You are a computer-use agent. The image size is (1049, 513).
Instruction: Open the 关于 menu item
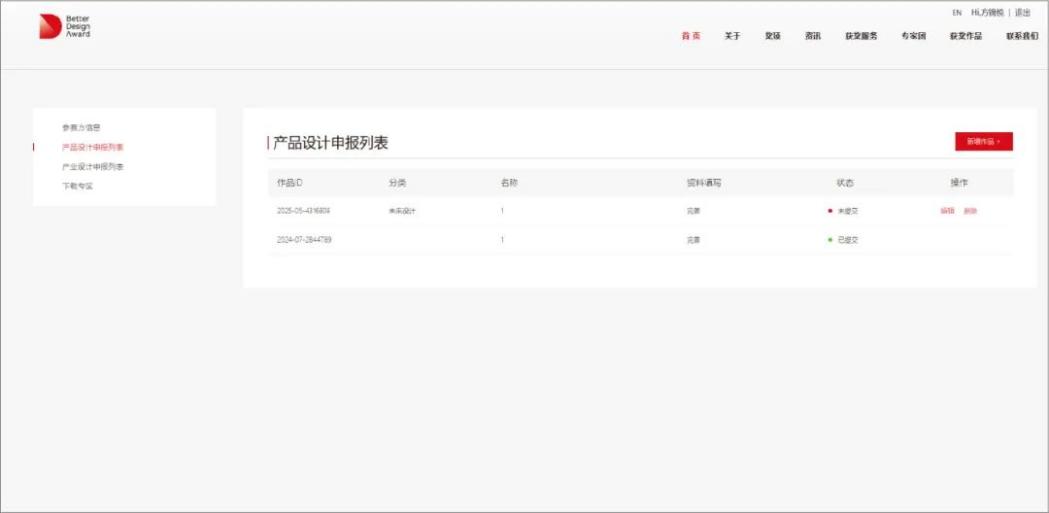[x=732, y=36]
